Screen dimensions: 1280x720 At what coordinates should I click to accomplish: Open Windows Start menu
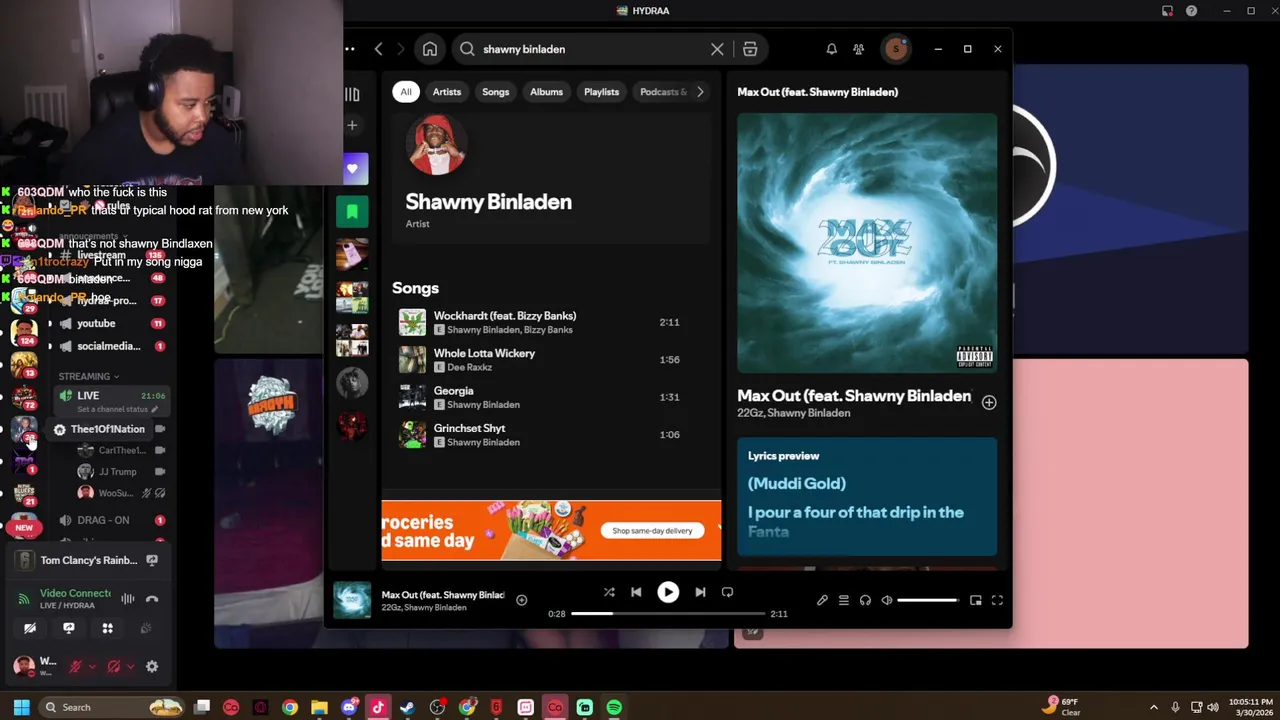tap(21, 707)
